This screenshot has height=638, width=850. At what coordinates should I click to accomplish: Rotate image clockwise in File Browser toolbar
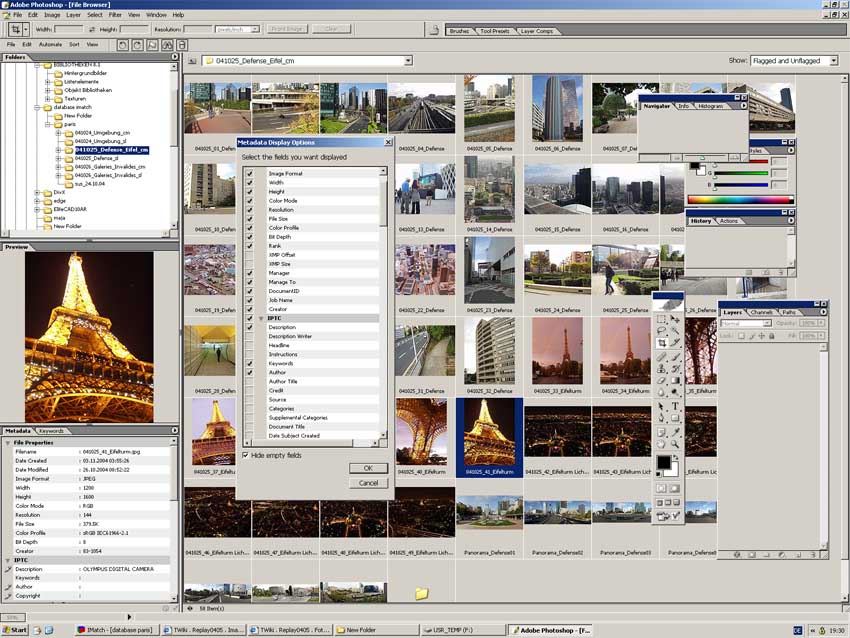point(138,45)
